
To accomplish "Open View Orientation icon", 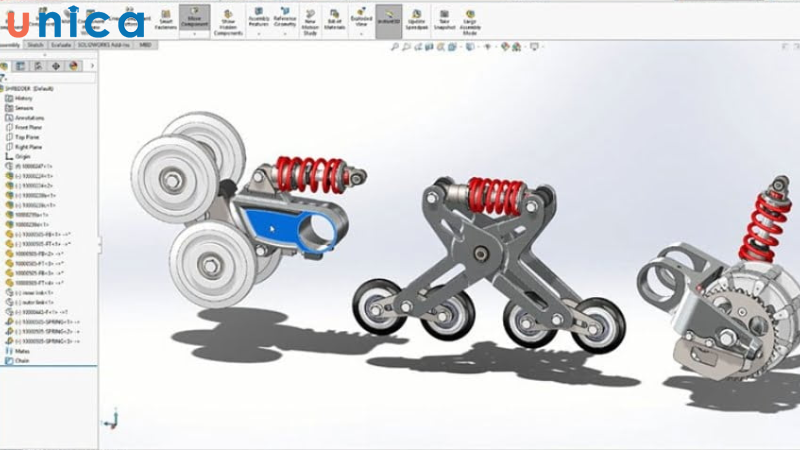I will tap(452, 47).
